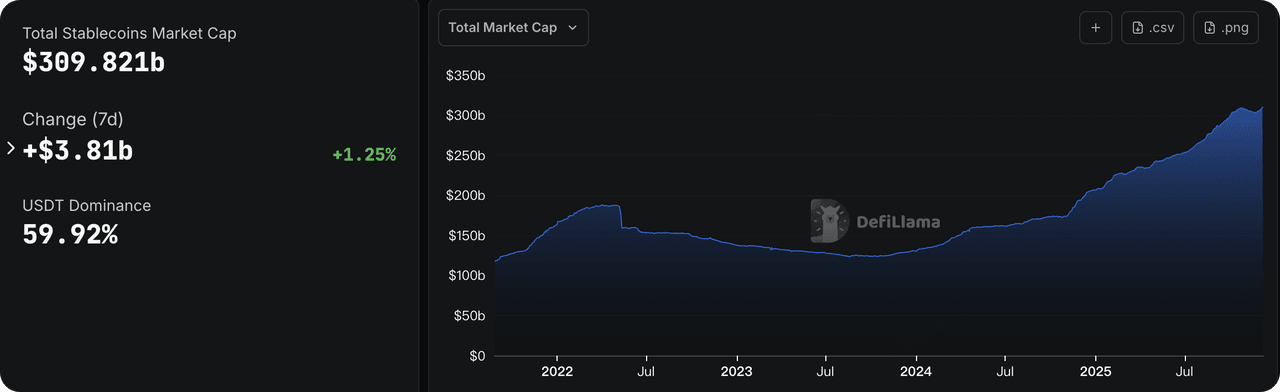Screen dimensions: 1280x392
Task: Click the $309.821b market cap value
Action: click(x=94, y=62)
